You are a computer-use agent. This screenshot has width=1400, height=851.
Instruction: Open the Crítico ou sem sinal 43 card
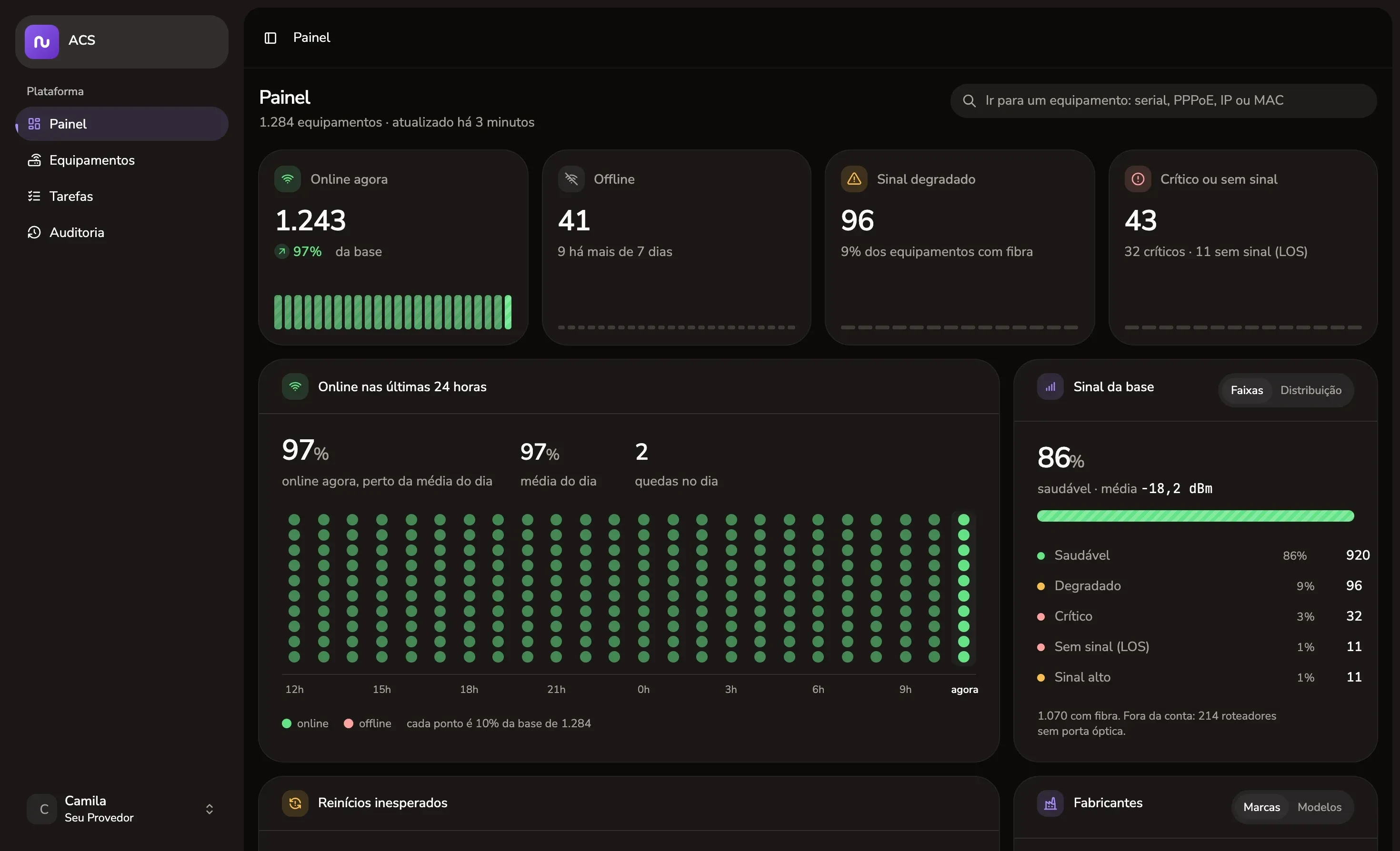pyautogui.click(x=1243, y=247)
